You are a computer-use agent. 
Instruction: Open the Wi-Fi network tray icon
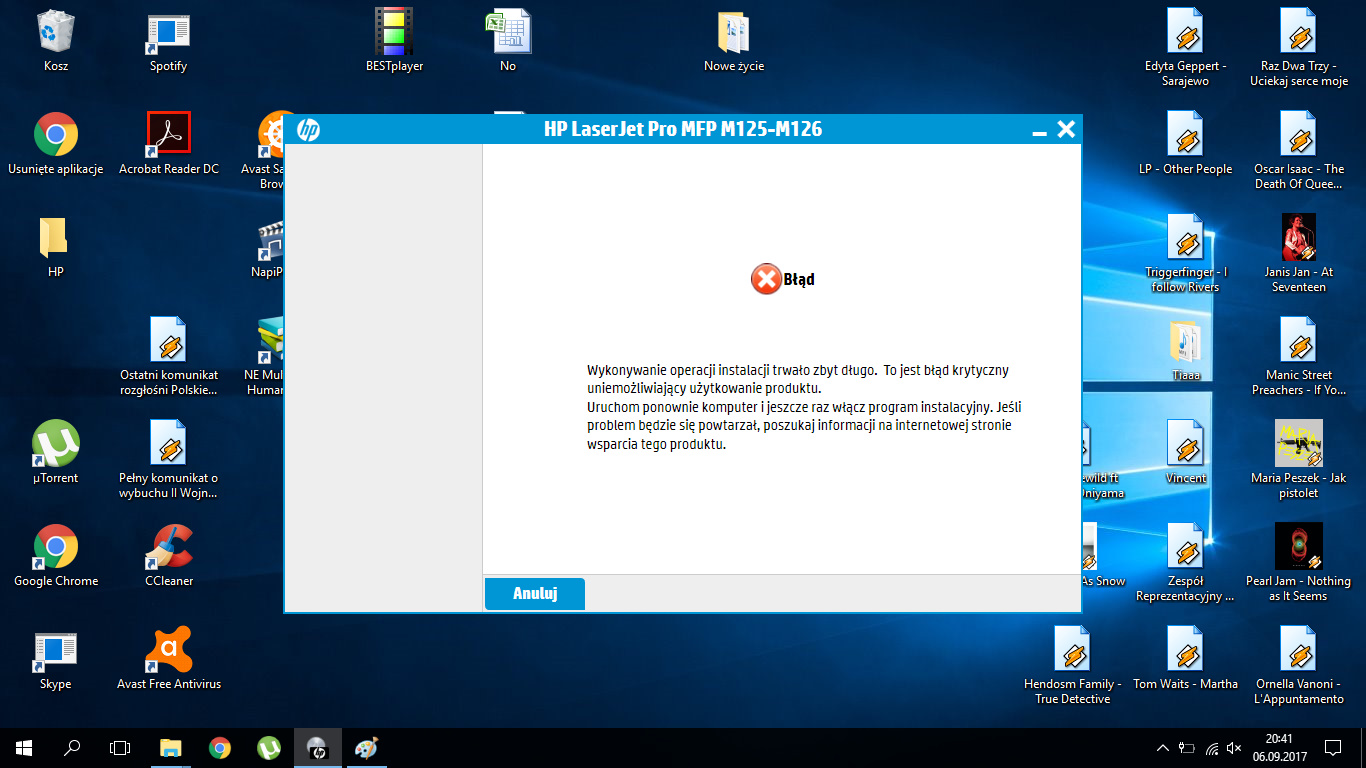(1212, 747)
